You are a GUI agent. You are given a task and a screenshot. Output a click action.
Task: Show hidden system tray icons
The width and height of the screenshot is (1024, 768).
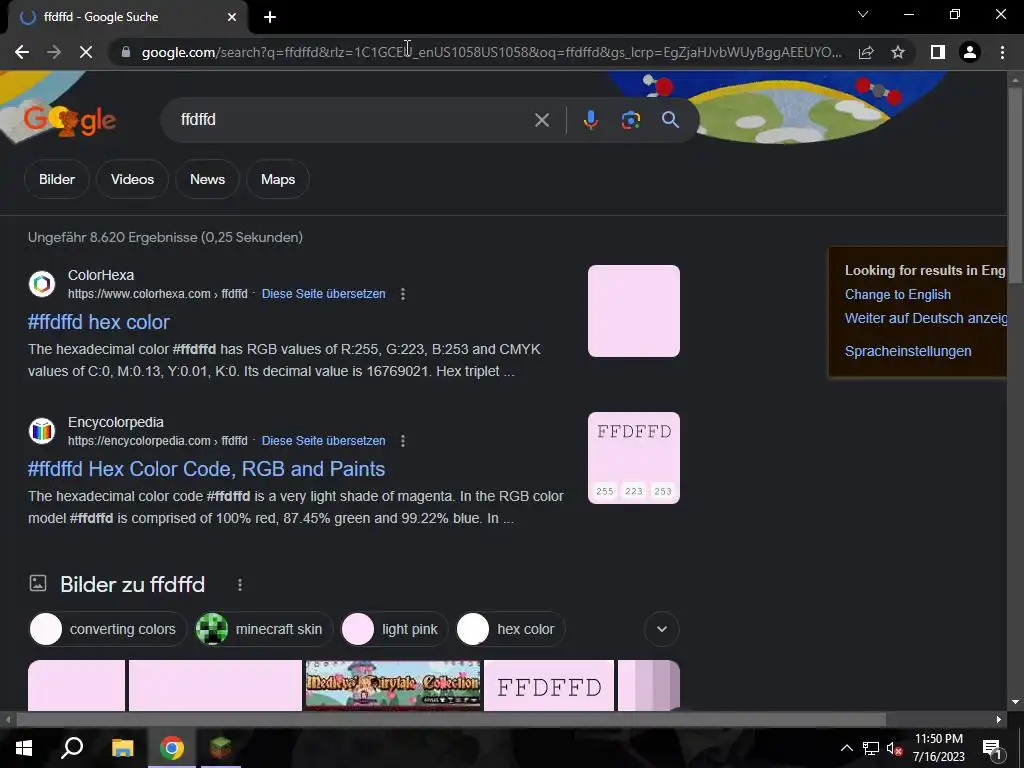pyautogui.click(x=846, y=748)
